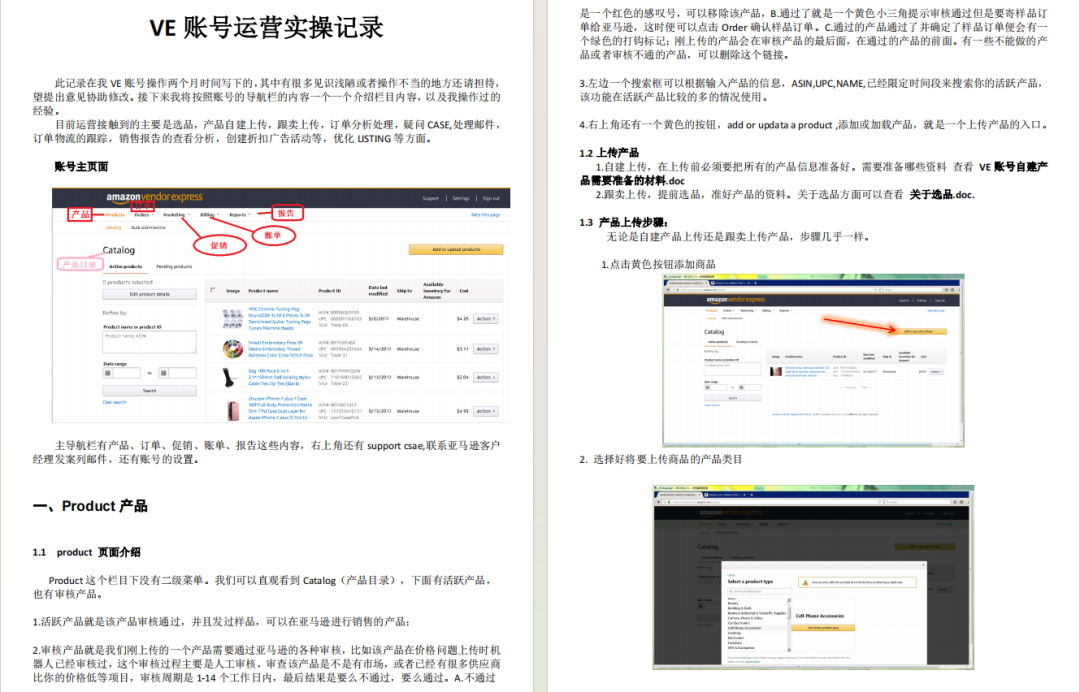Click the amazon vendor express logo in homepage screenshot
Image resolution: width=1080 pixels, height=692 pixels.
click(154, 198)
